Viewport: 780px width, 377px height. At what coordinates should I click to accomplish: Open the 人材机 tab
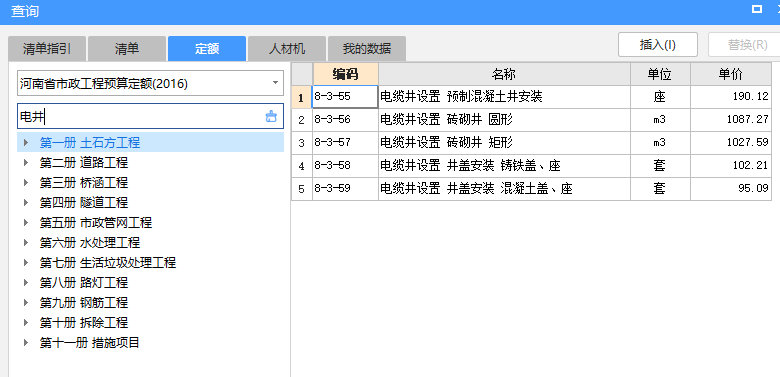pos(287,49)
